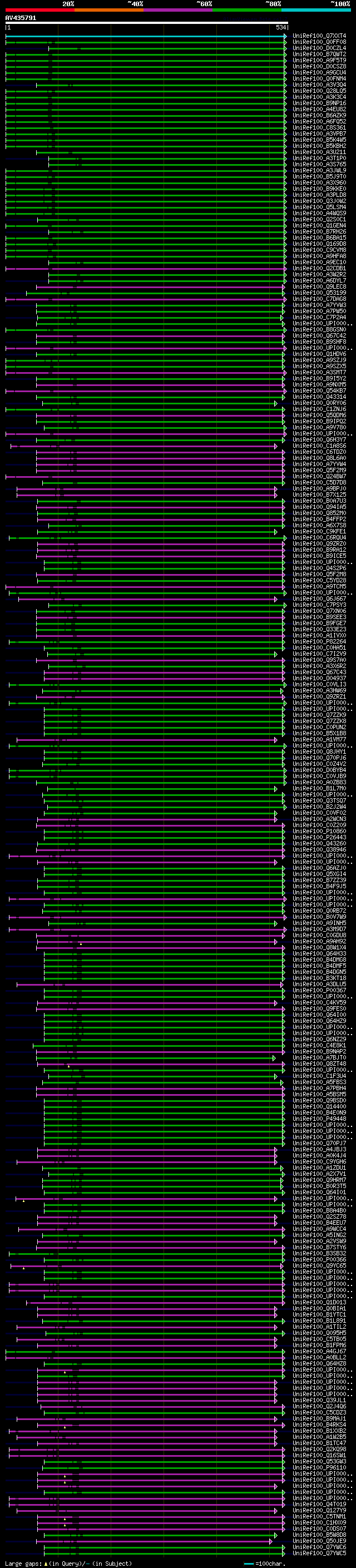Select hit label UniRef100_Q5LSM4
356x1568 pixels.
[319, 207]
